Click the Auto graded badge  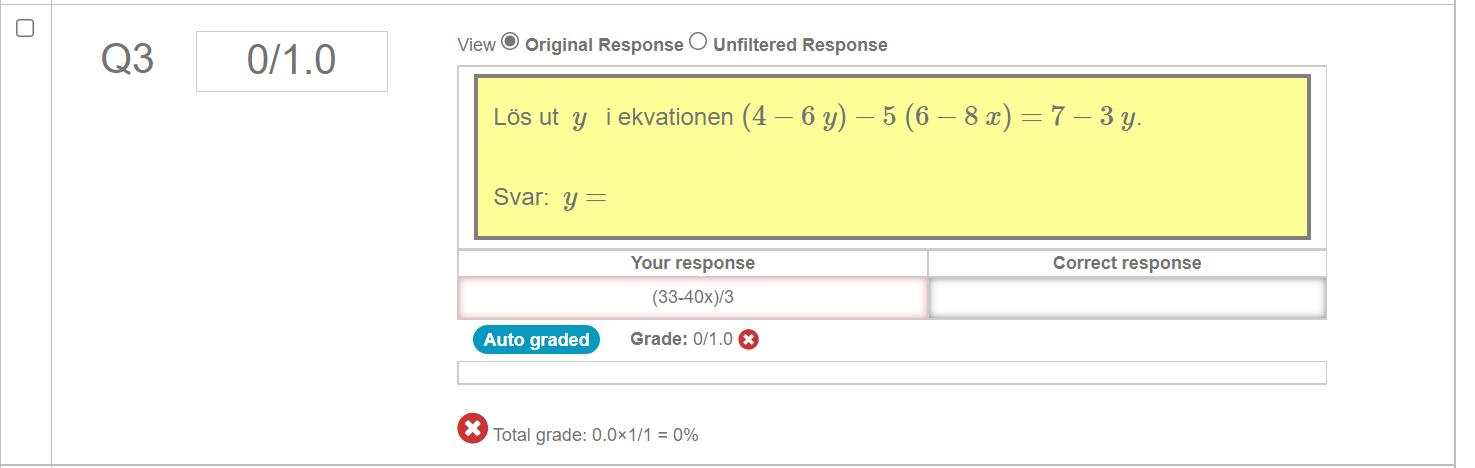(x=536, y=340)
